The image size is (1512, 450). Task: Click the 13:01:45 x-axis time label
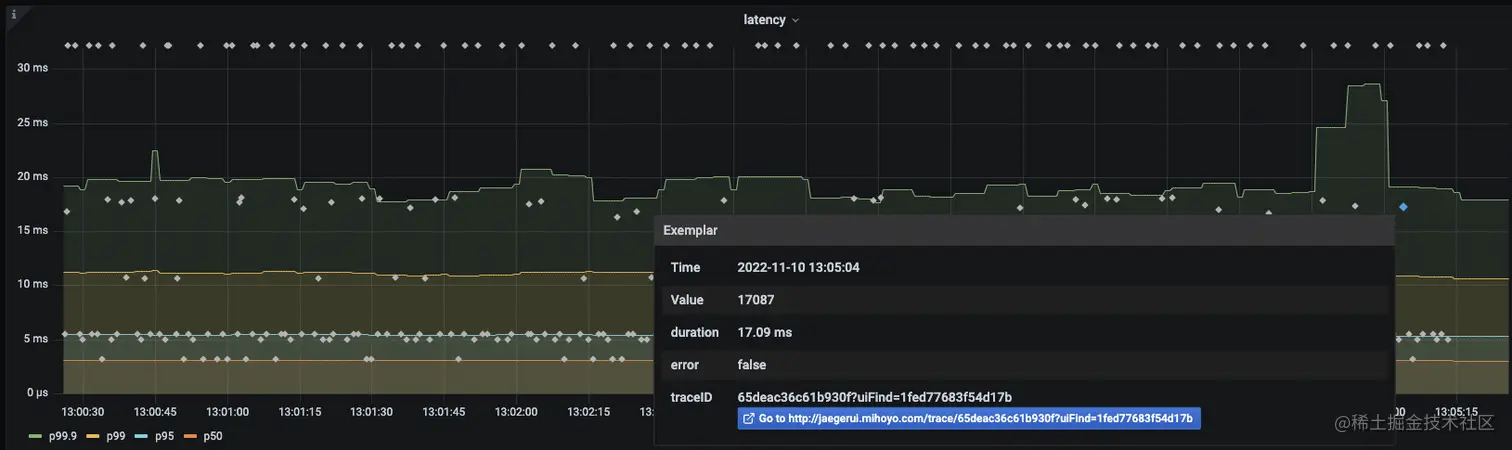444,411
